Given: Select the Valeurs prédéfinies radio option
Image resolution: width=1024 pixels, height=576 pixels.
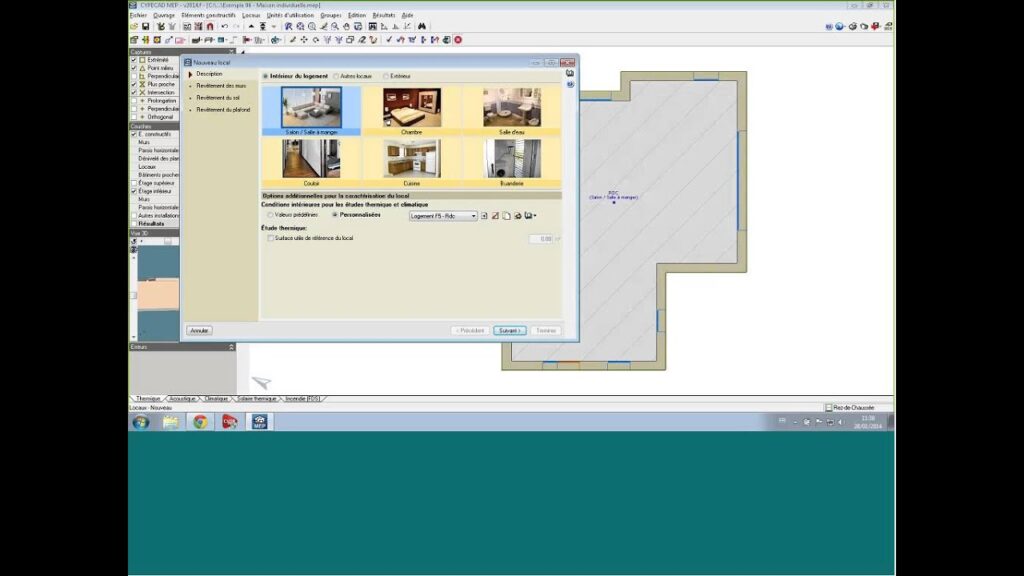Looking at the screenshot, I should click(x=270, y=215).
